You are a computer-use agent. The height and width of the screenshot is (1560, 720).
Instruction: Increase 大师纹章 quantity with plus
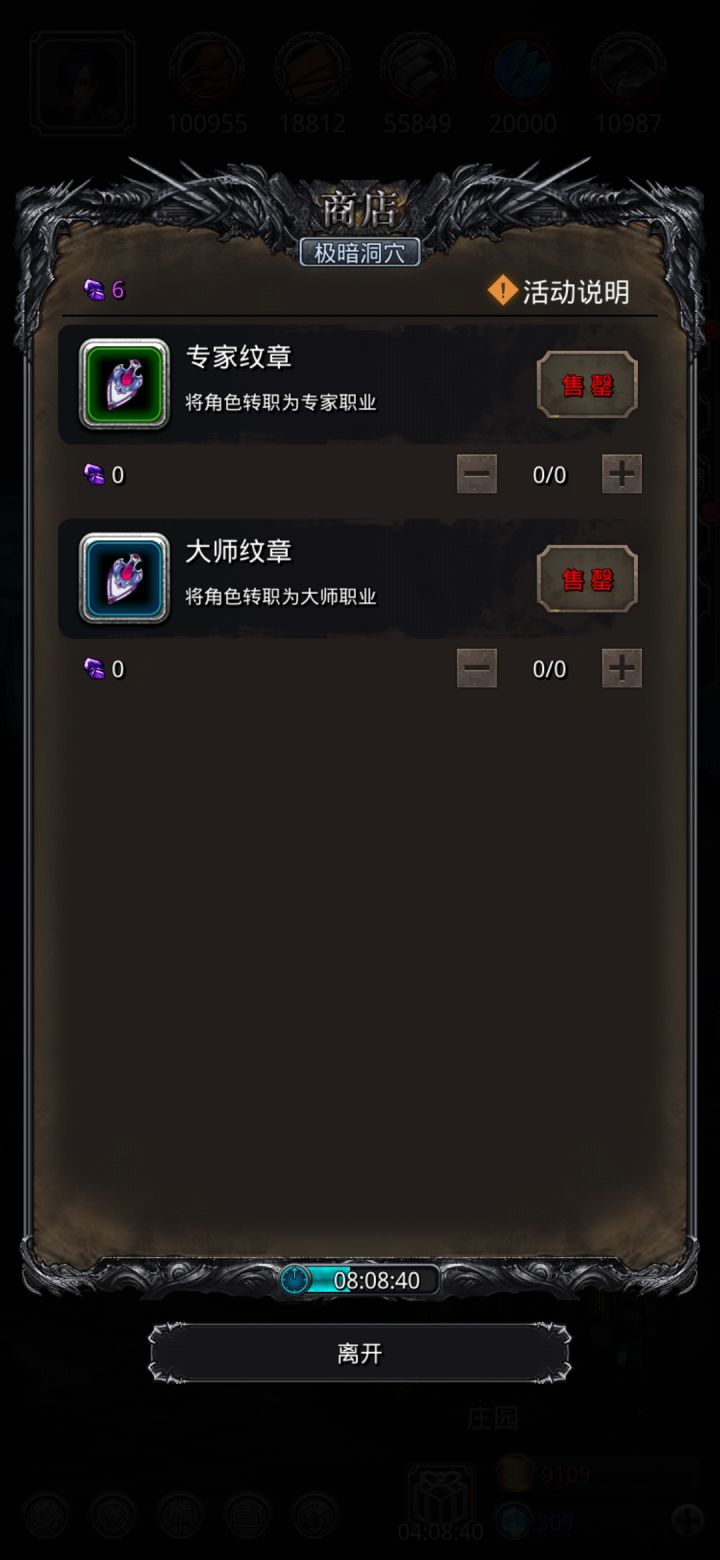pos(622,668)
